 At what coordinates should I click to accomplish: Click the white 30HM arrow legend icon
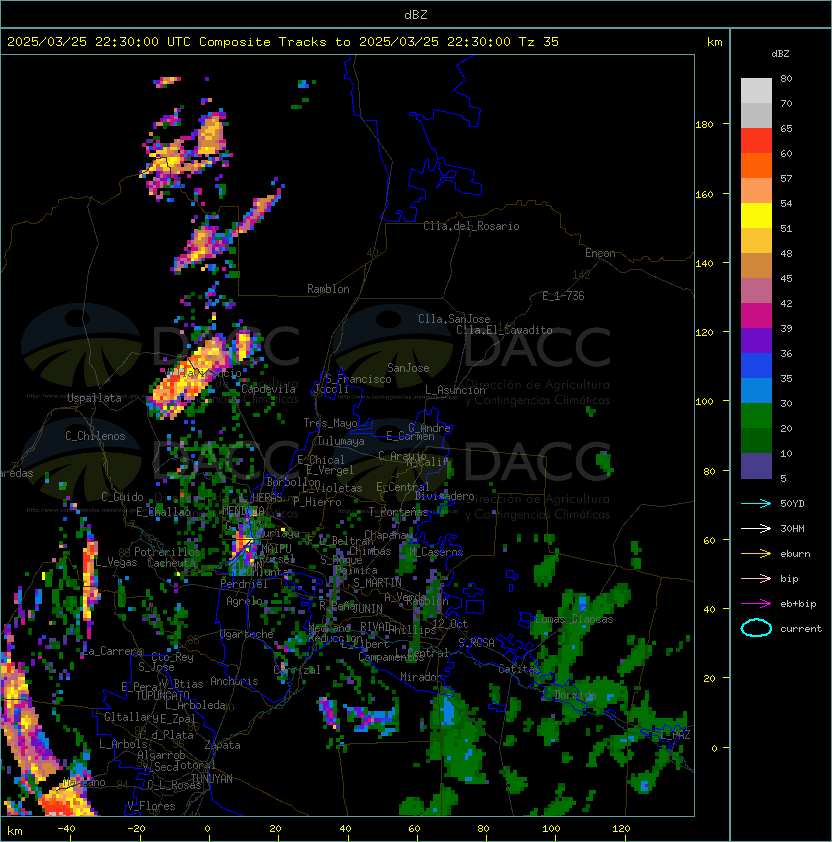756,528
